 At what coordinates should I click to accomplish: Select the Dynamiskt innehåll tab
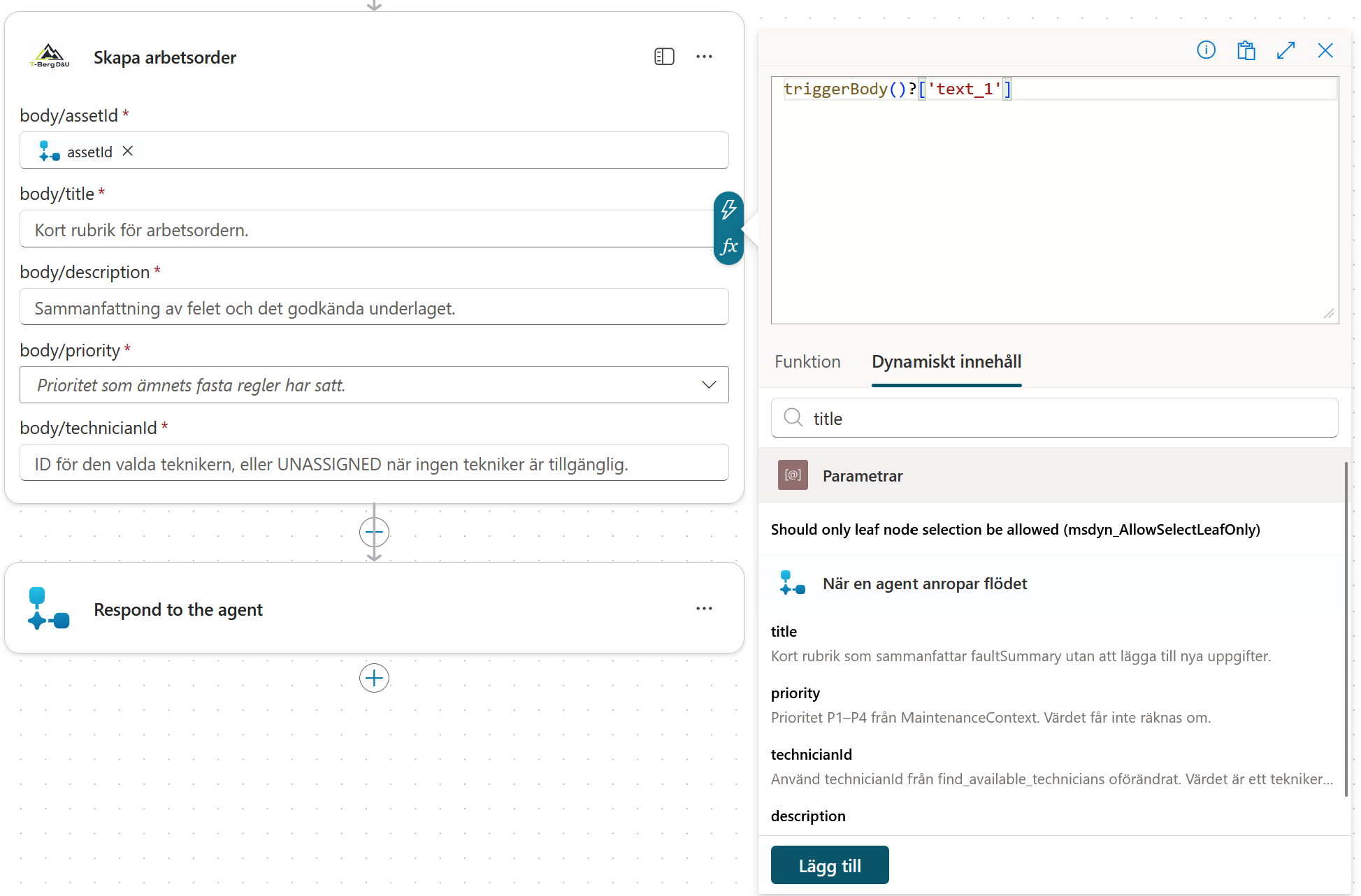tap(946, 362)
